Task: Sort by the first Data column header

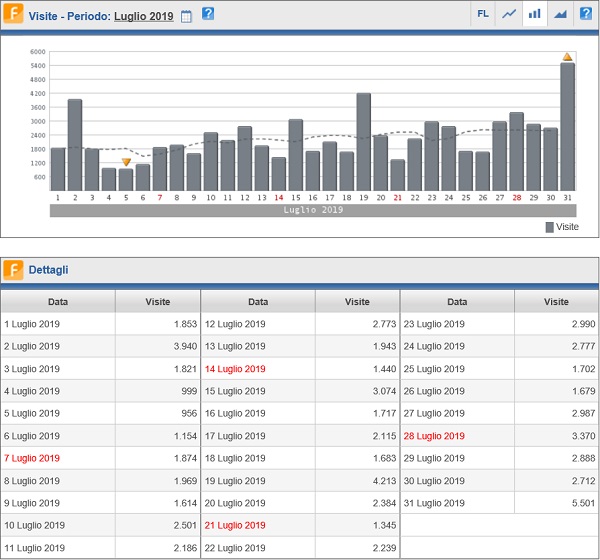Action: tap(58, 301)
